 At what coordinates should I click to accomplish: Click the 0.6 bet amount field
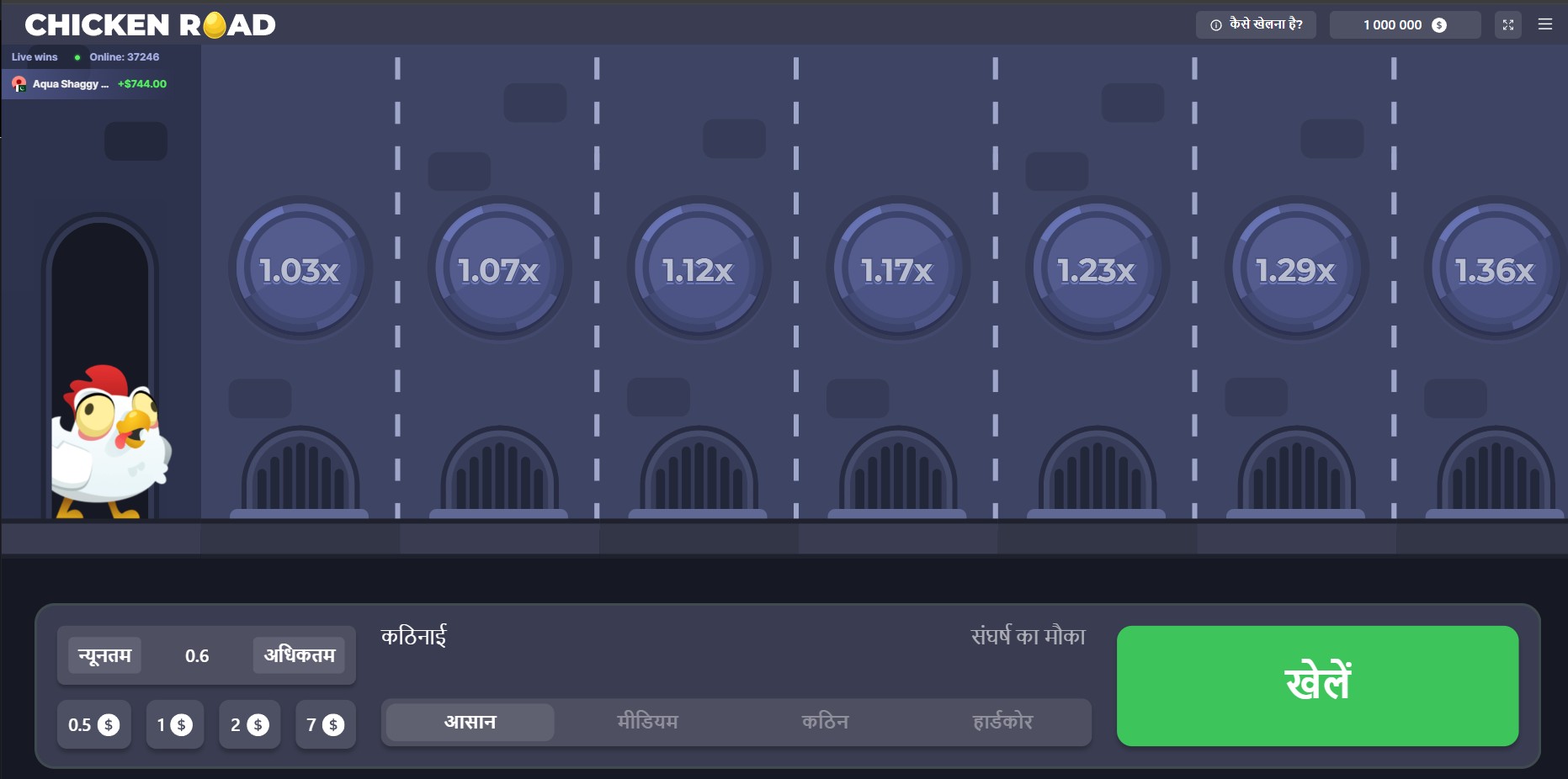click(x=197, y=656)
